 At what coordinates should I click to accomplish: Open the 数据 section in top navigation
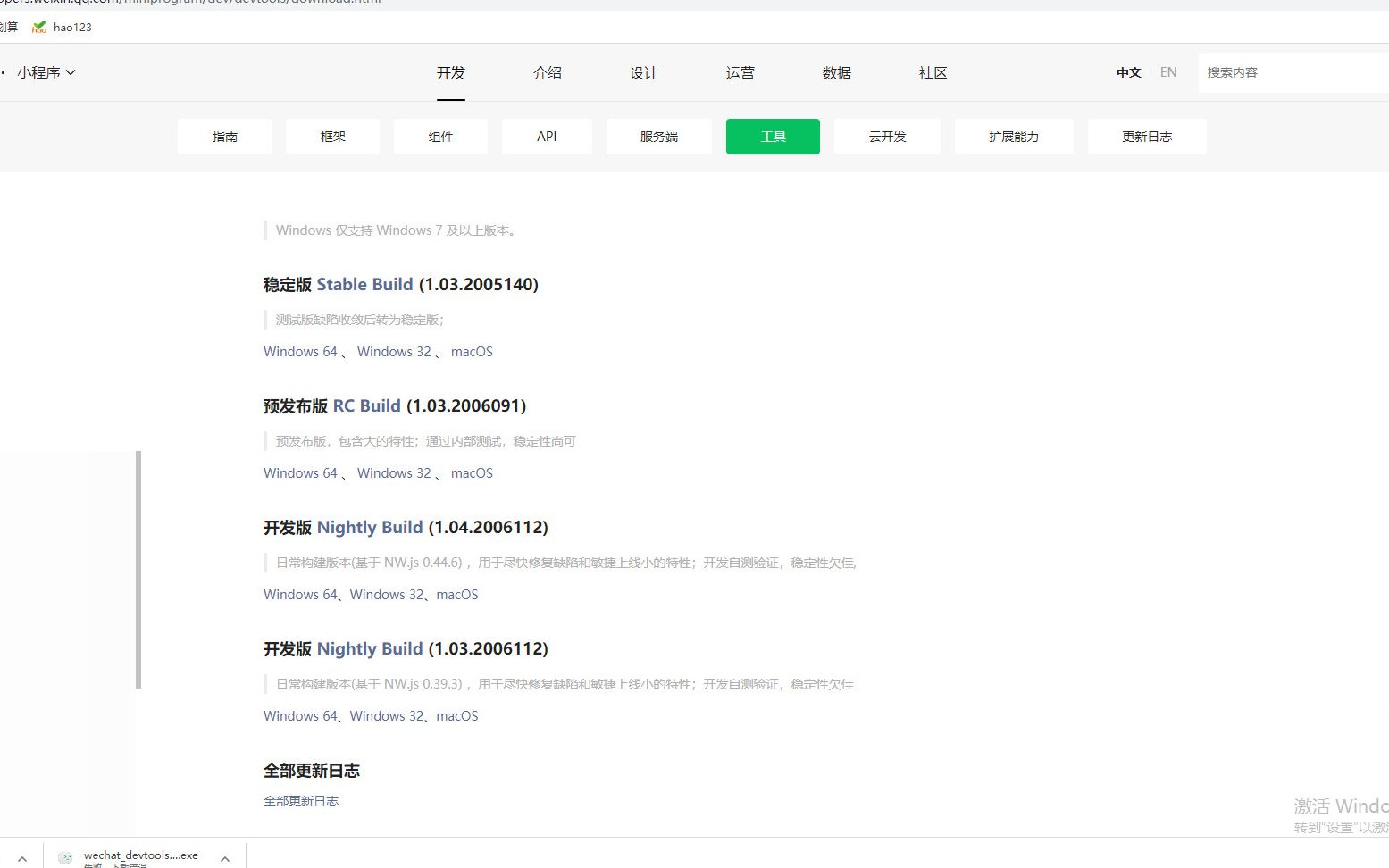(837, 72)
